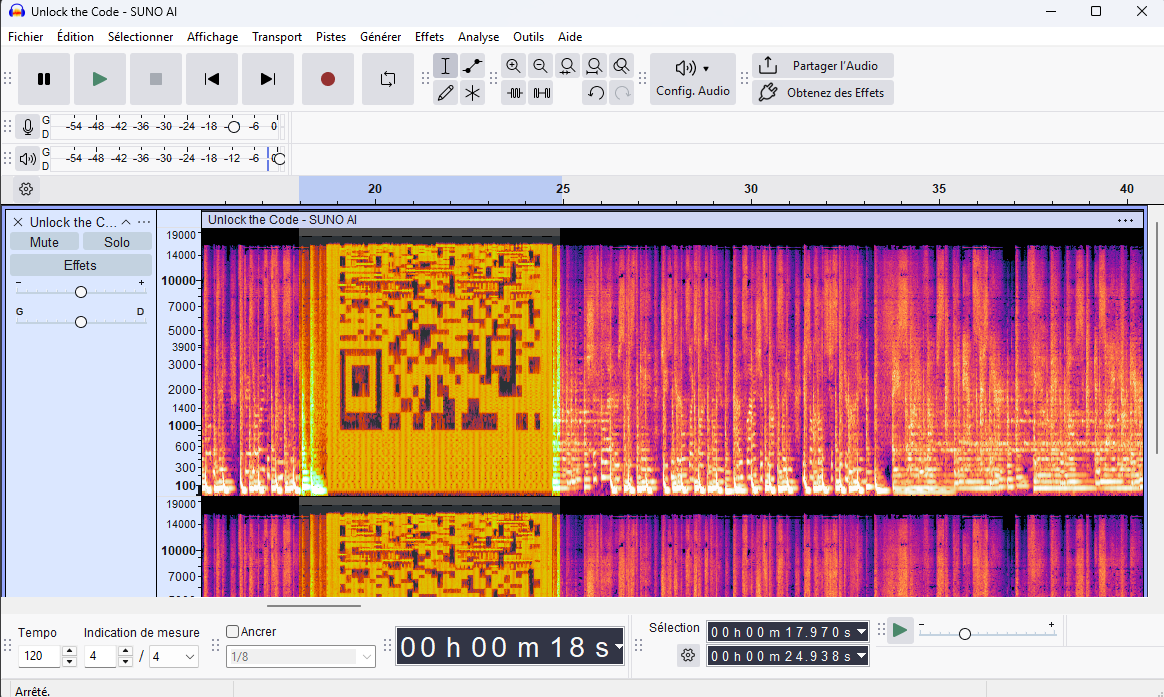The width and height of the screenshot is (1164, 697).
Task: Open the Effets menu
Action: tap(429, 37)
